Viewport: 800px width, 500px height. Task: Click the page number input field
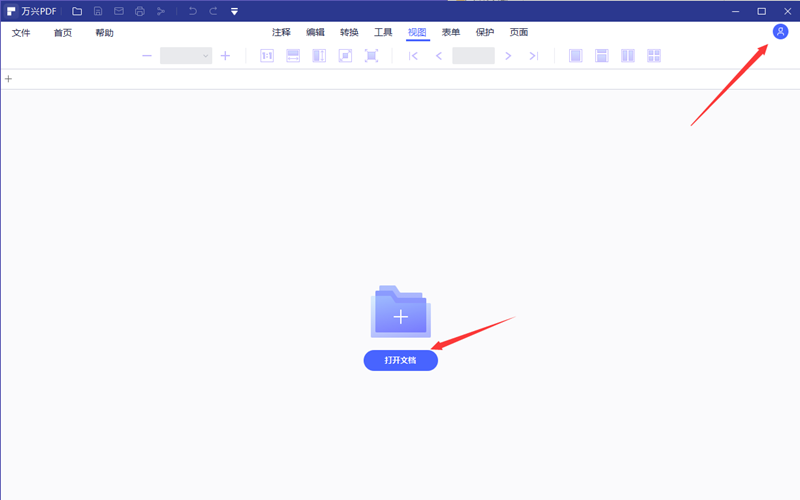pos(473,56)
